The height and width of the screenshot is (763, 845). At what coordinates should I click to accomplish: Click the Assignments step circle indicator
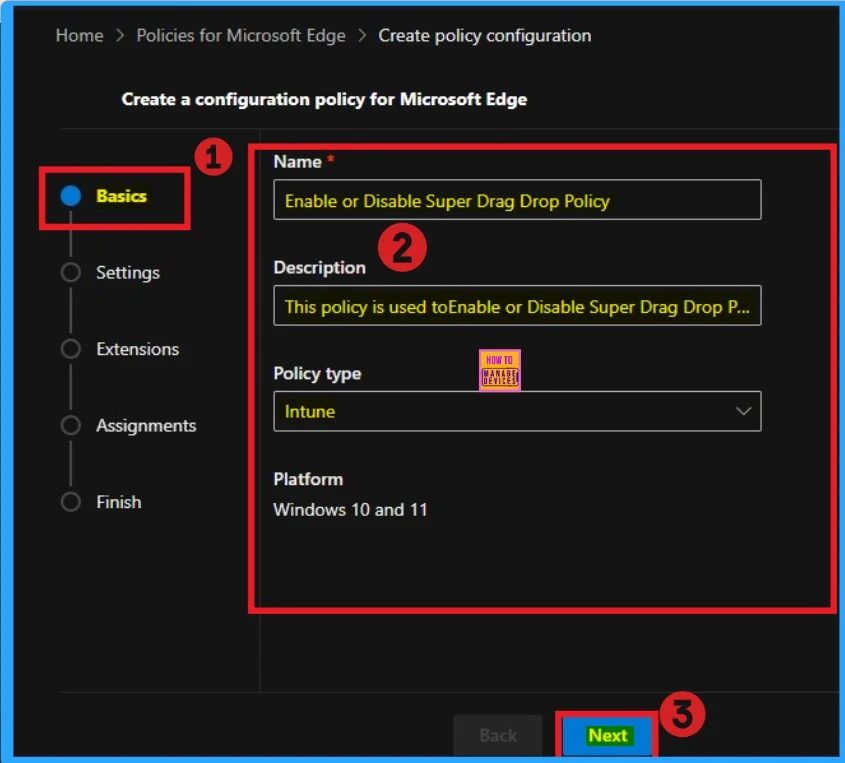click(71, 425)
